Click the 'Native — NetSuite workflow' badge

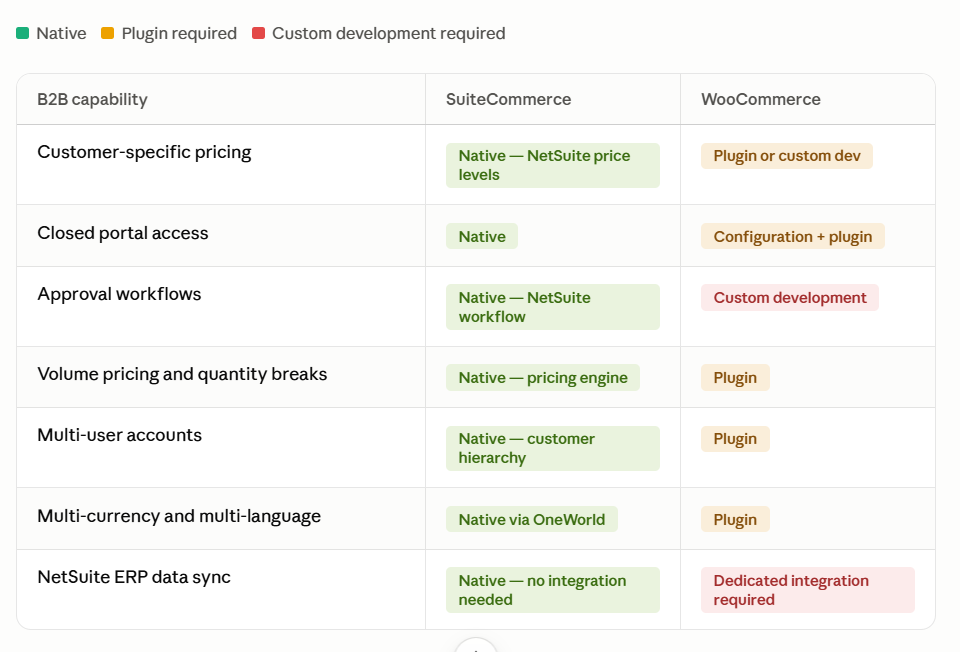[x=553, y=307]
